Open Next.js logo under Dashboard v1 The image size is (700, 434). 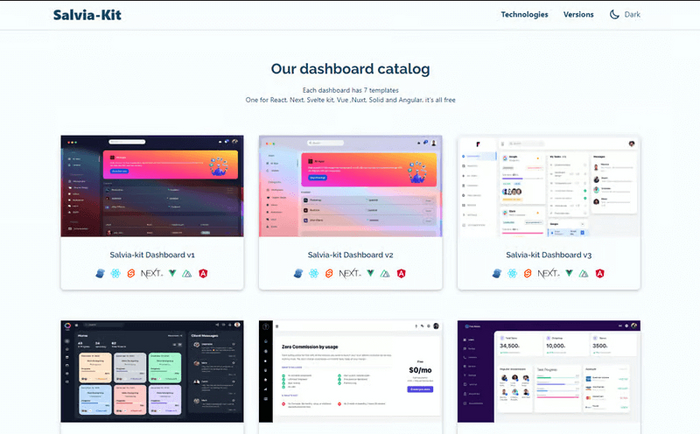tap(152, 273)
